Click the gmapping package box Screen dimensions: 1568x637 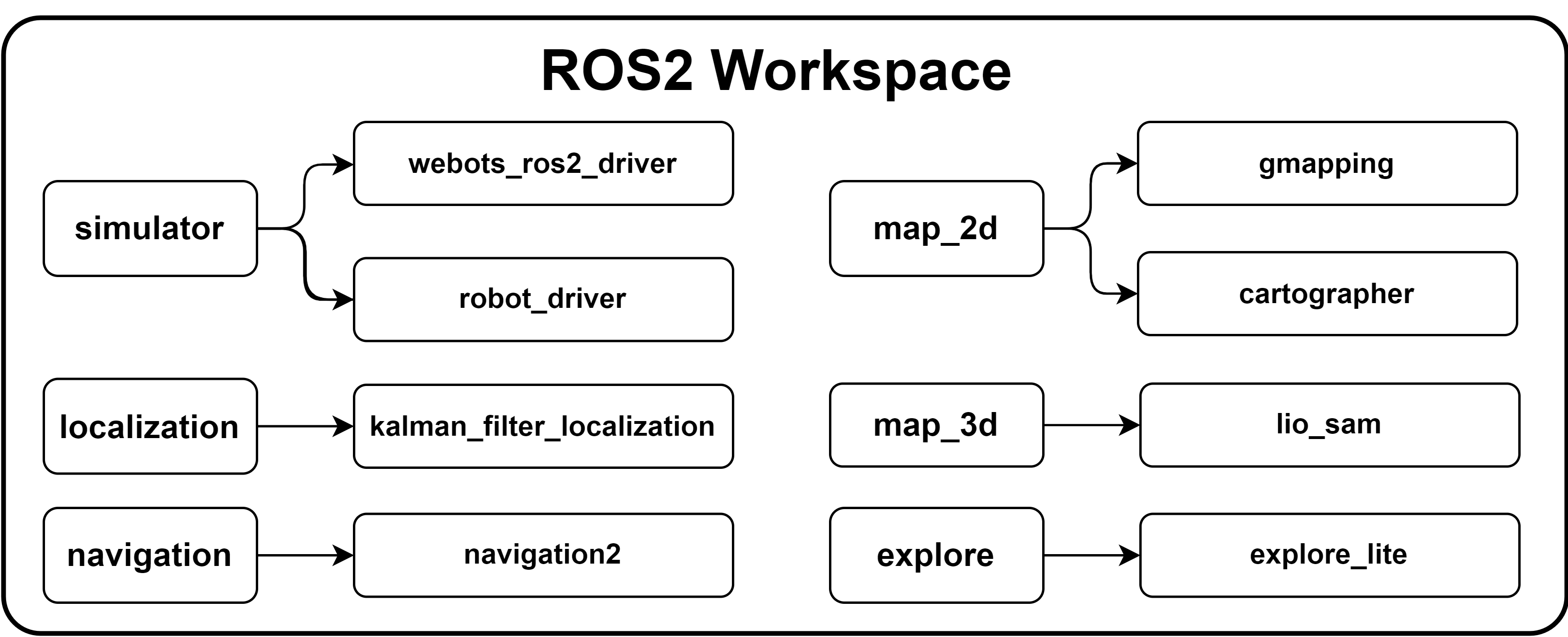1327,164
